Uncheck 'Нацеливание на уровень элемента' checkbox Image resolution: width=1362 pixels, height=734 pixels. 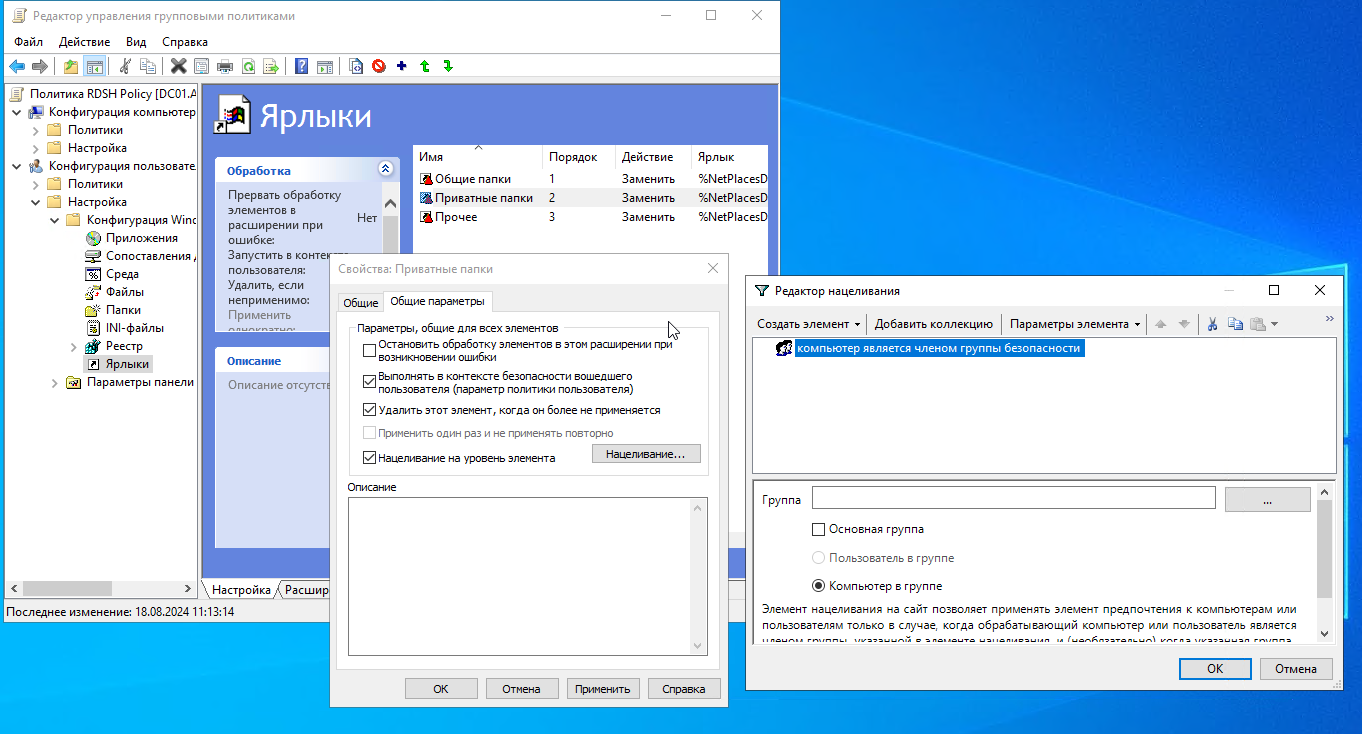[x=369, y=458]
